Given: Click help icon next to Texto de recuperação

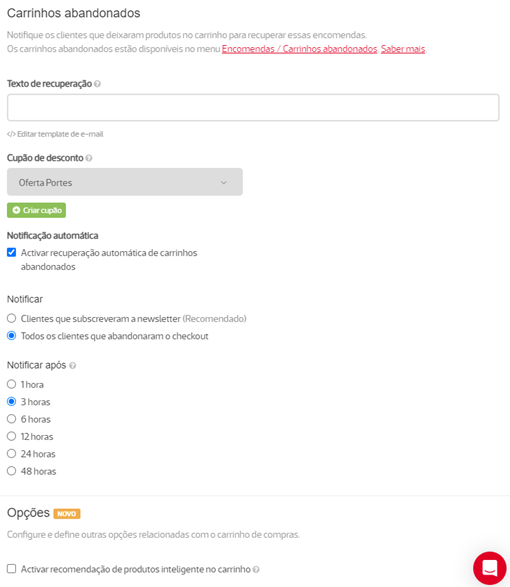Looking at the screenshot, I should 97,84.
